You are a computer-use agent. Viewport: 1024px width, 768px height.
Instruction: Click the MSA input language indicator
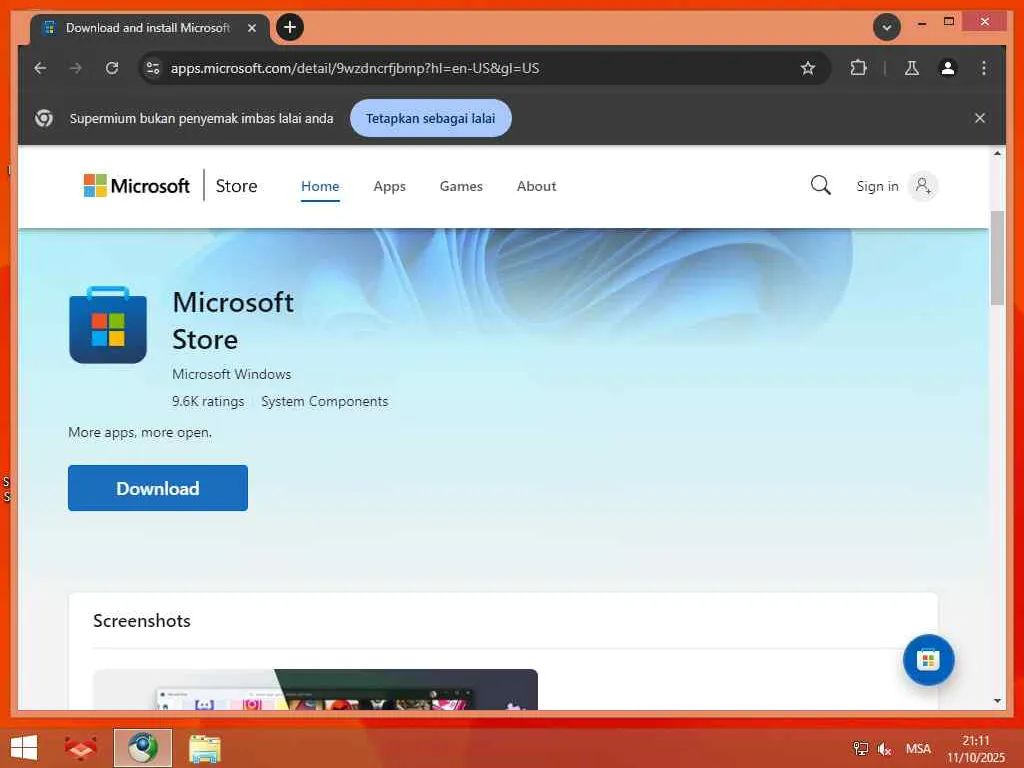point(918,748)
